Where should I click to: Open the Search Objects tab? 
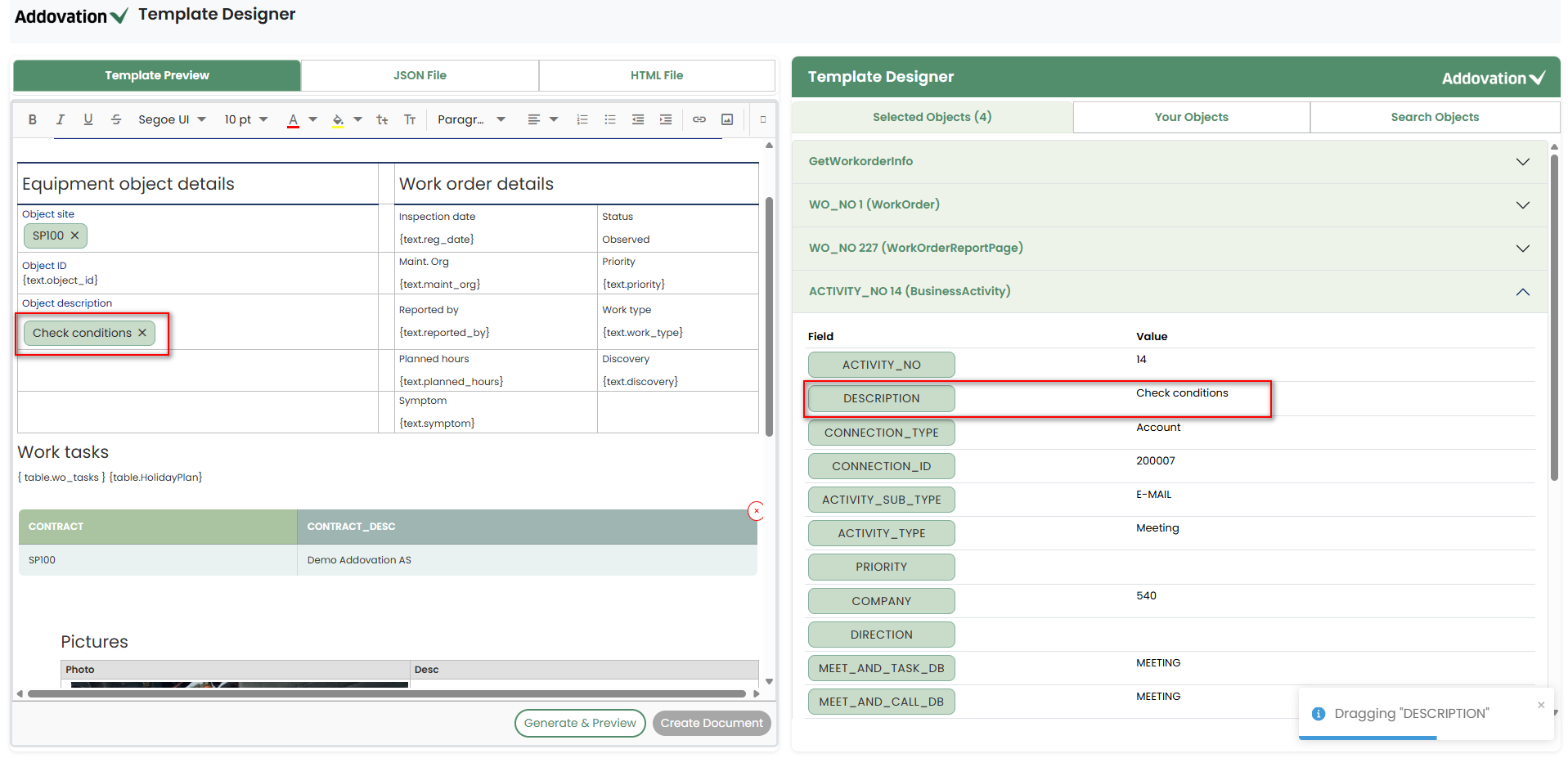1434,117
